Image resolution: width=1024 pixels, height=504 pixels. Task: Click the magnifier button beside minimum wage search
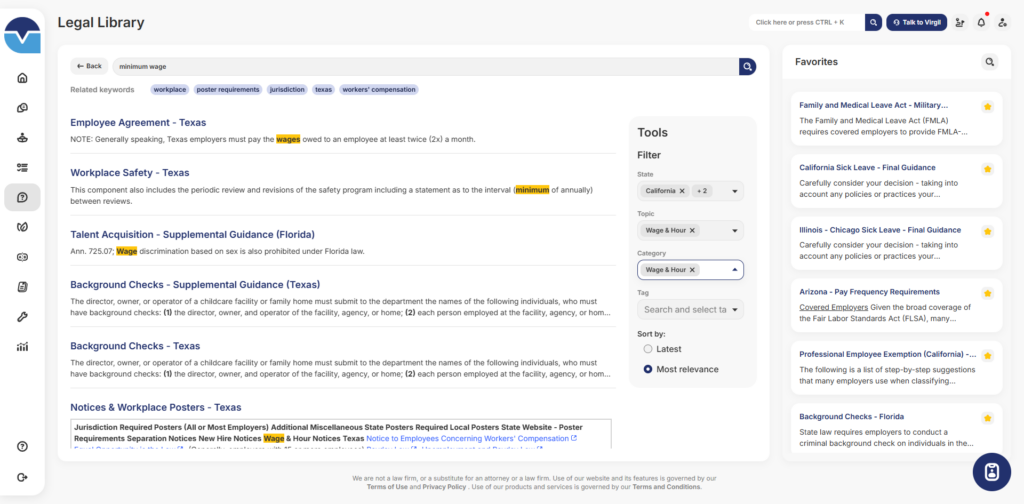tap(747, 66)
